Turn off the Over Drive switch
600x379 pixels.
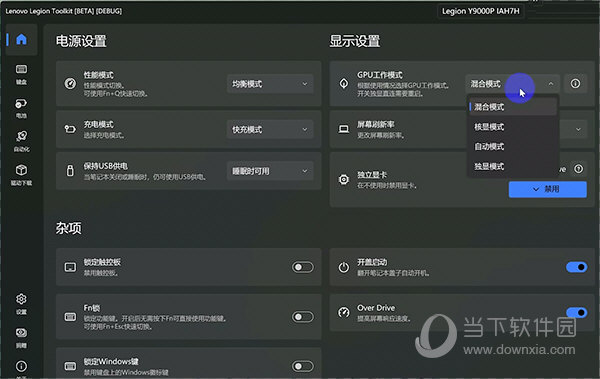point(577,312)
